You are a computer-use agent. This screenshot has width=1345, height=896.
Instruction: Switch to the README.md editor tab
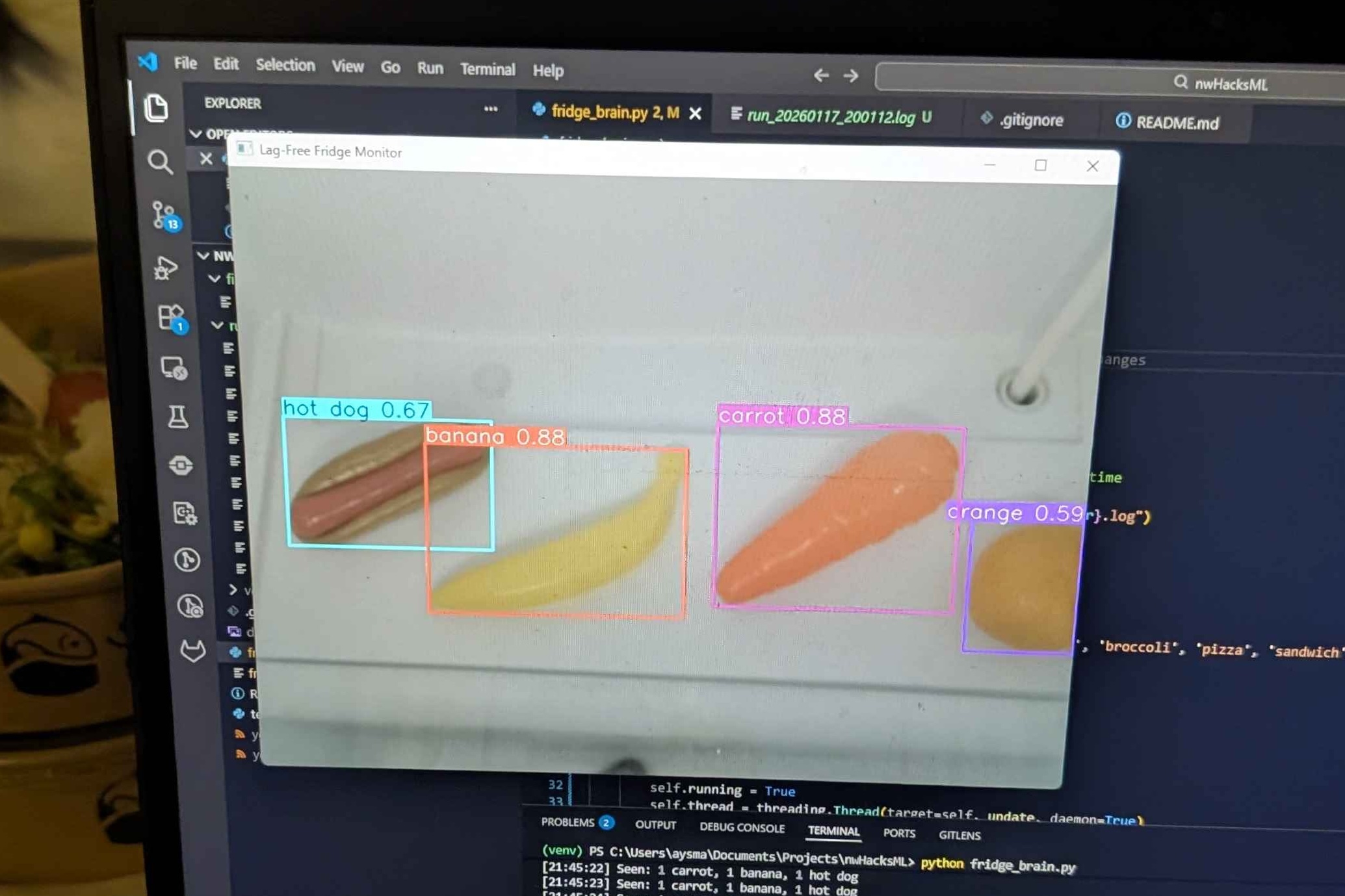pos(1177,123)
